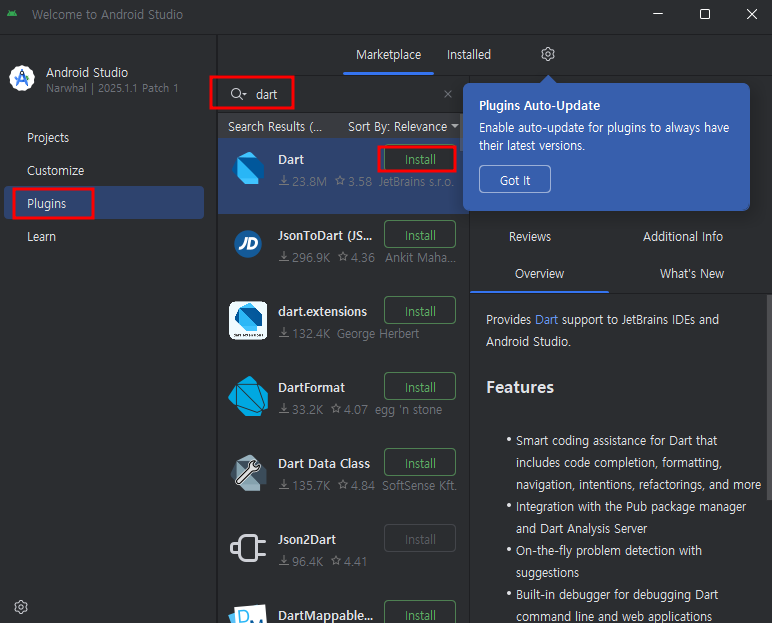The image size is (772, 623).
Task: Click the Search Results header label
Action: pos(275,127)
